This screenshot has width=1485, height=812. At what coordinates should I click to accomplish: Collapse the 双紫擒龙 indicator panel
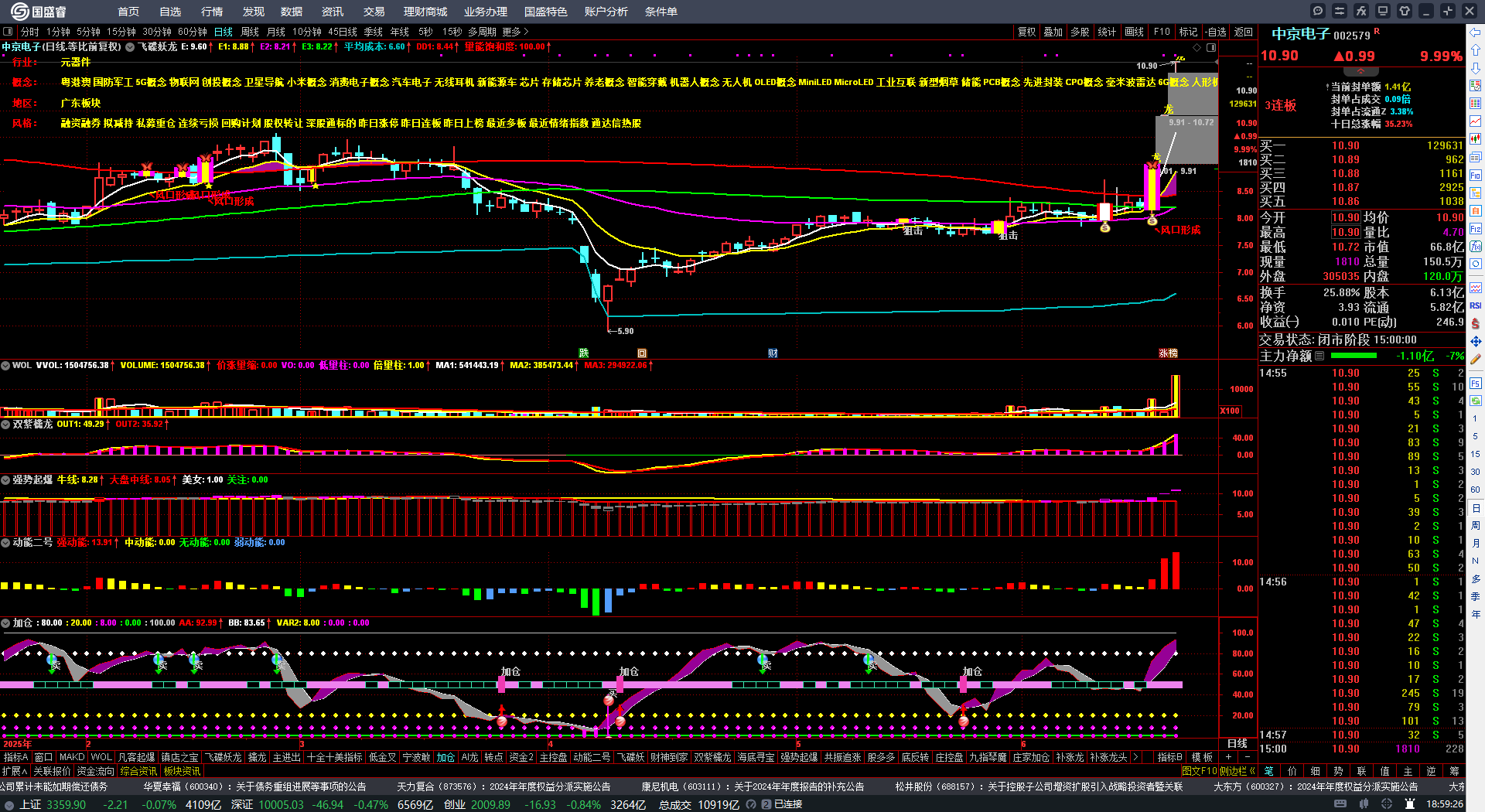click(5, 424)
